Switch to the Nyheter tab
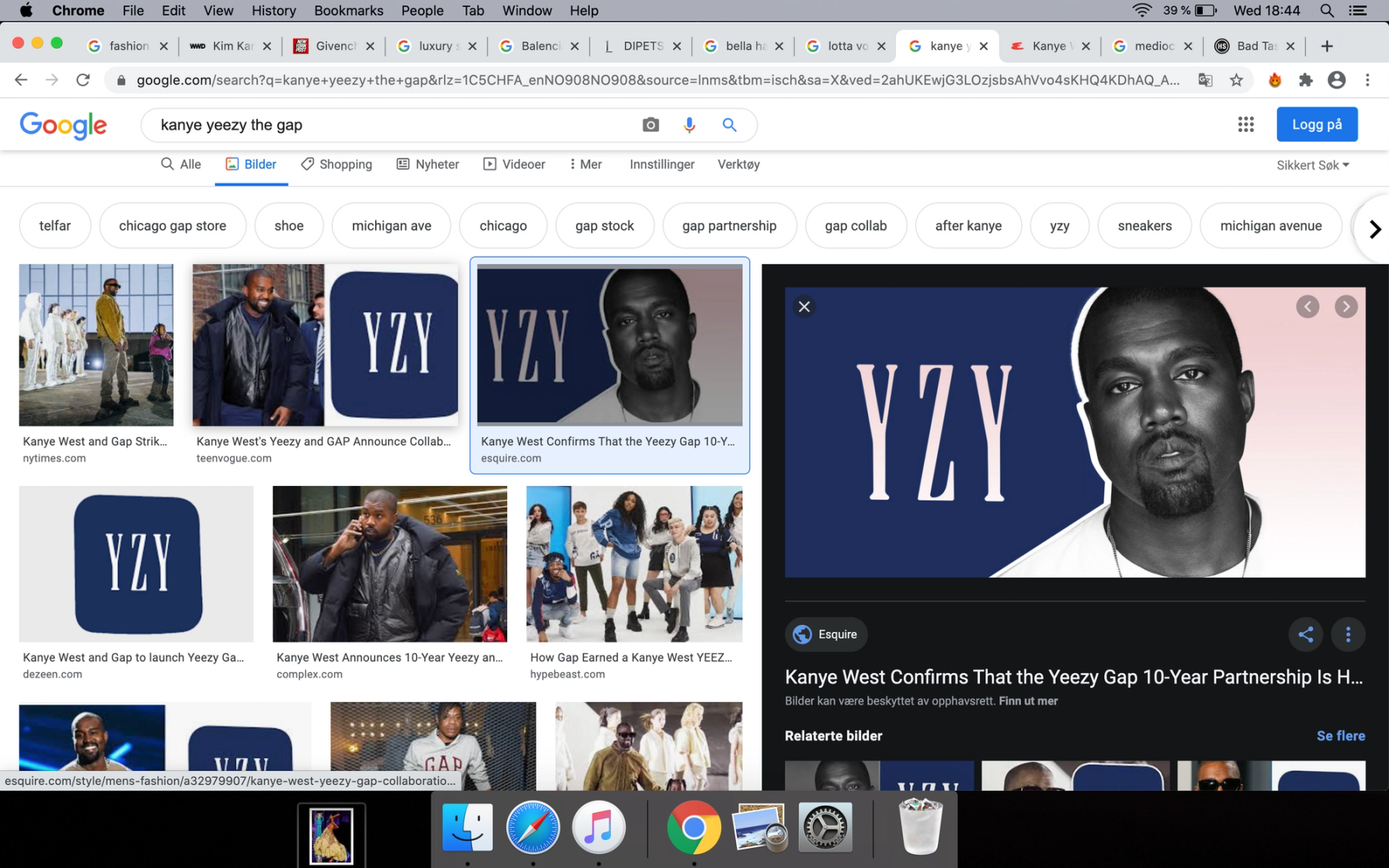 (x=428, y=164)
